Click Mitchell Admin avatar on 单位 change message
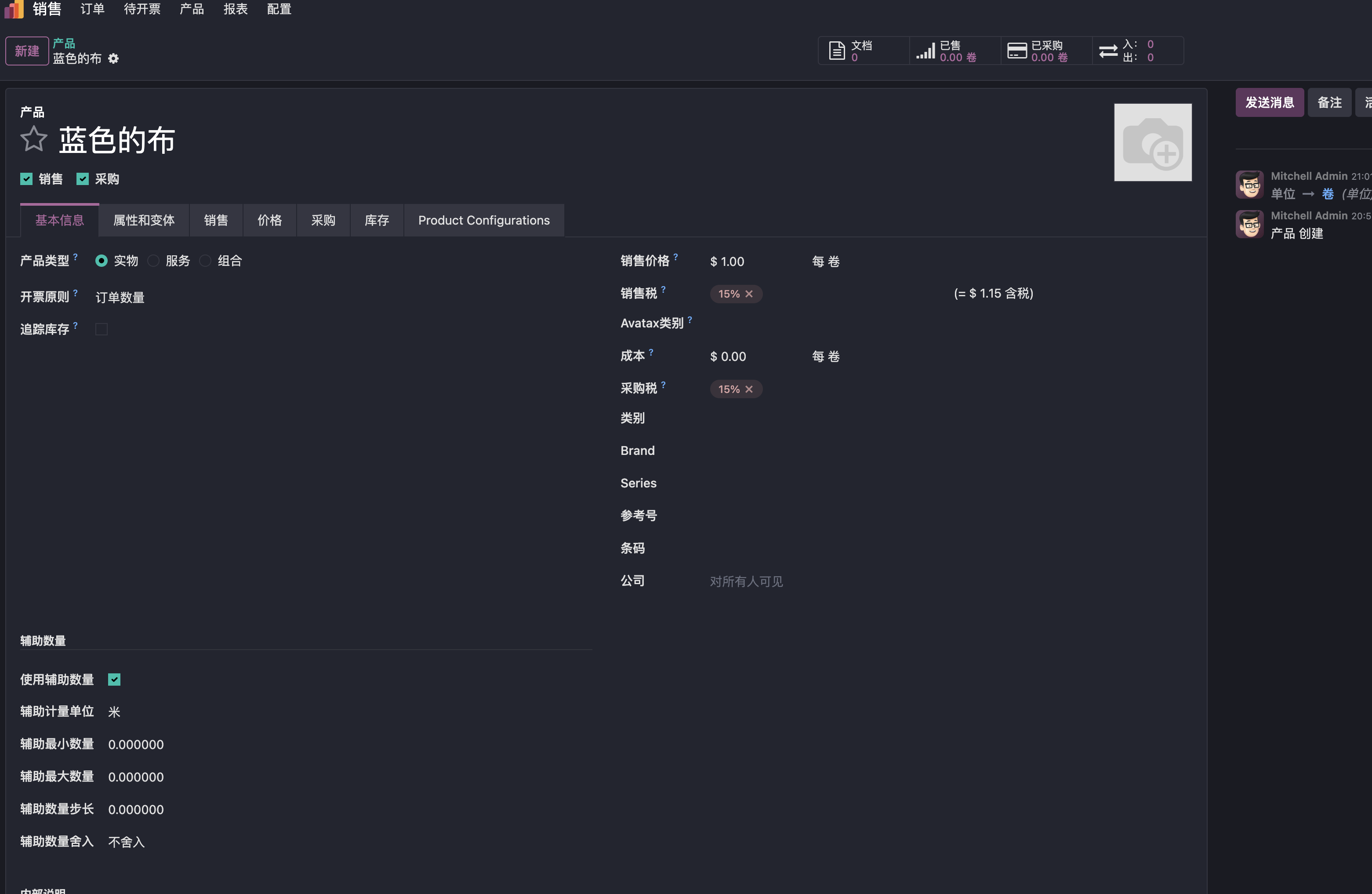Viewport: 1372px width, 894px height. (x=1249, y=185)
